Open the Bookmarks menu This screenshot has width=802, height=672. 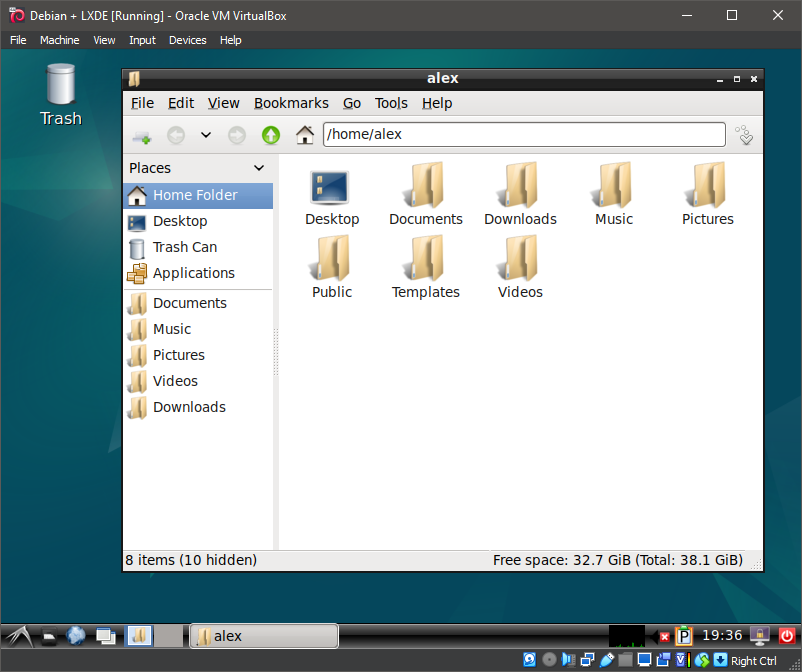click(291, 103)
